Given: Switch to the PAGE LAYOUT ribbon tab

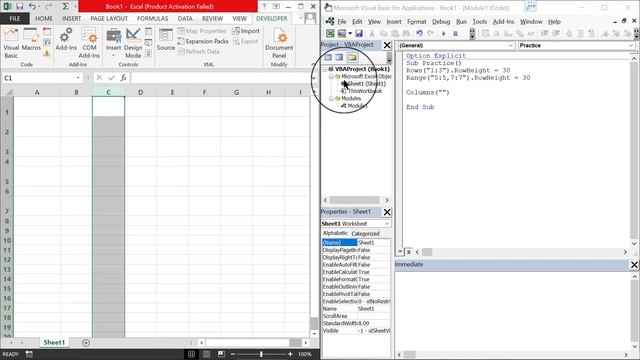Looking at the screenshot, I should pos(109,19).
